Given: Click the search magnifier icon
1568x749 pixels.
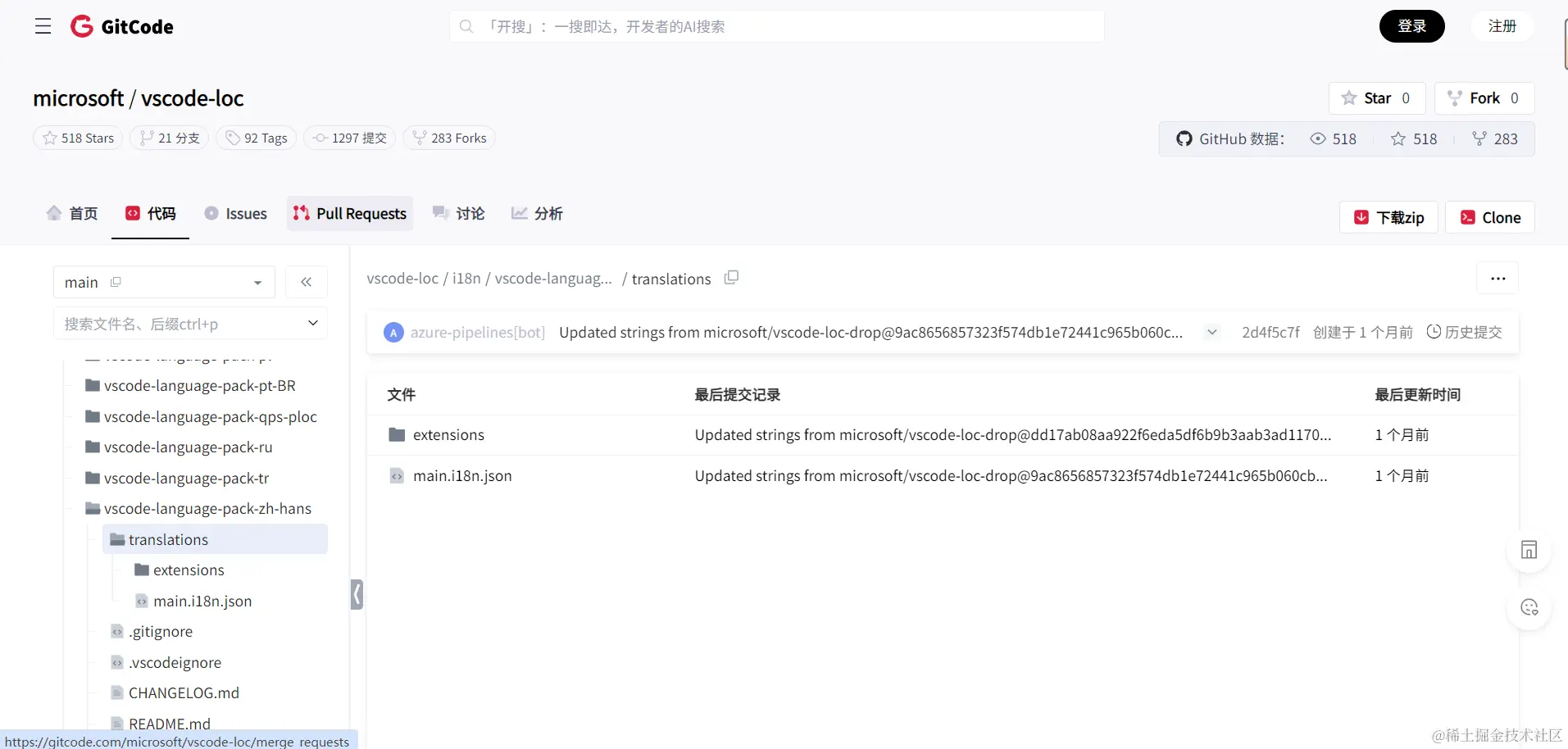Looking at the screenshot, I should [466, 26].
